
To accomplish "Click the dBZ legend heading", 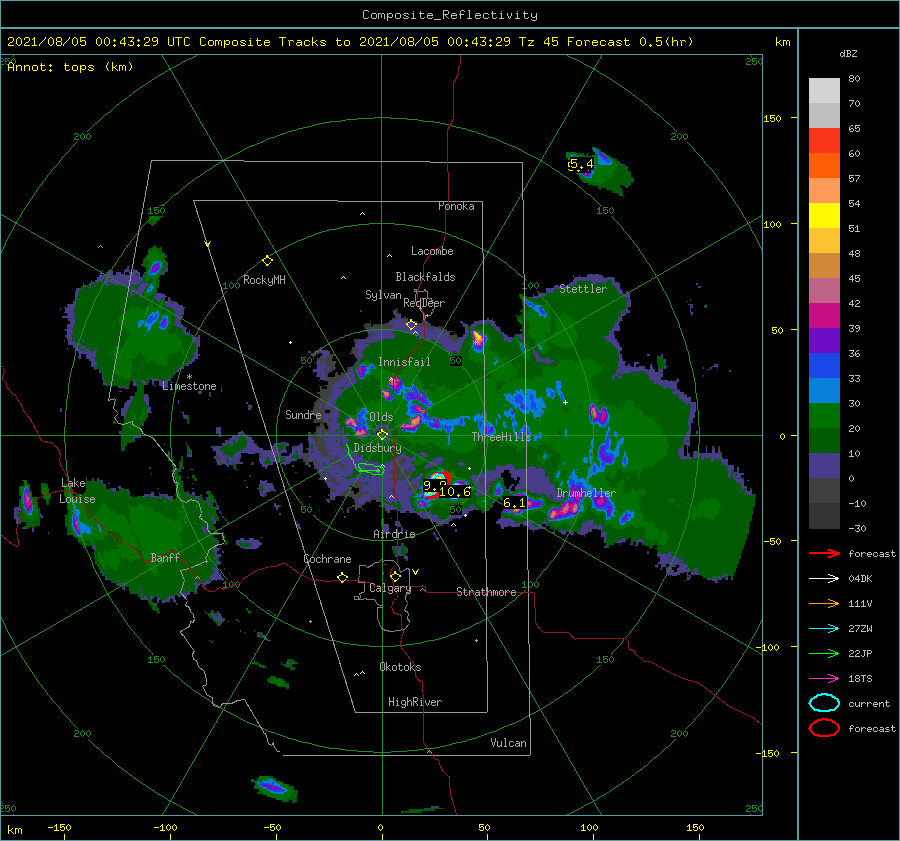I will 848,53.
